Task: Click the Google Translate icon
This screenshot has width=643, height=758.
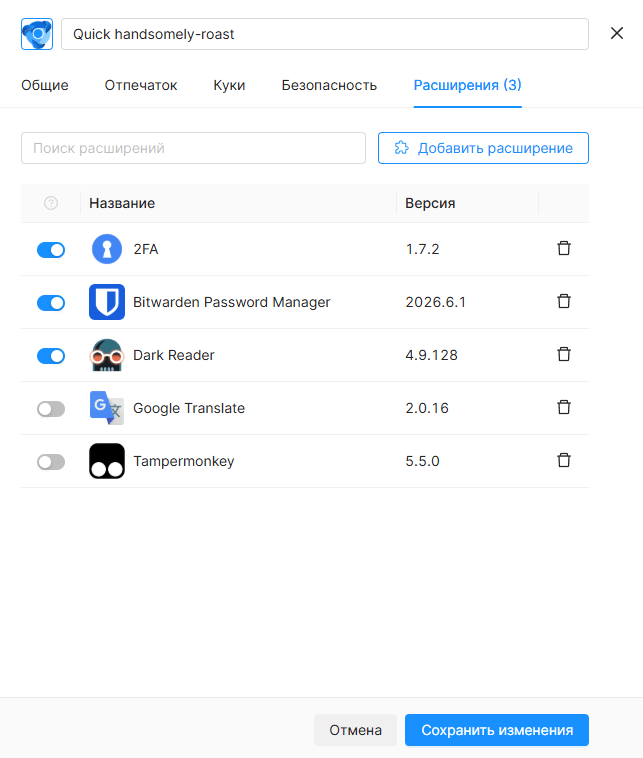Action: (x=107, y=408)
